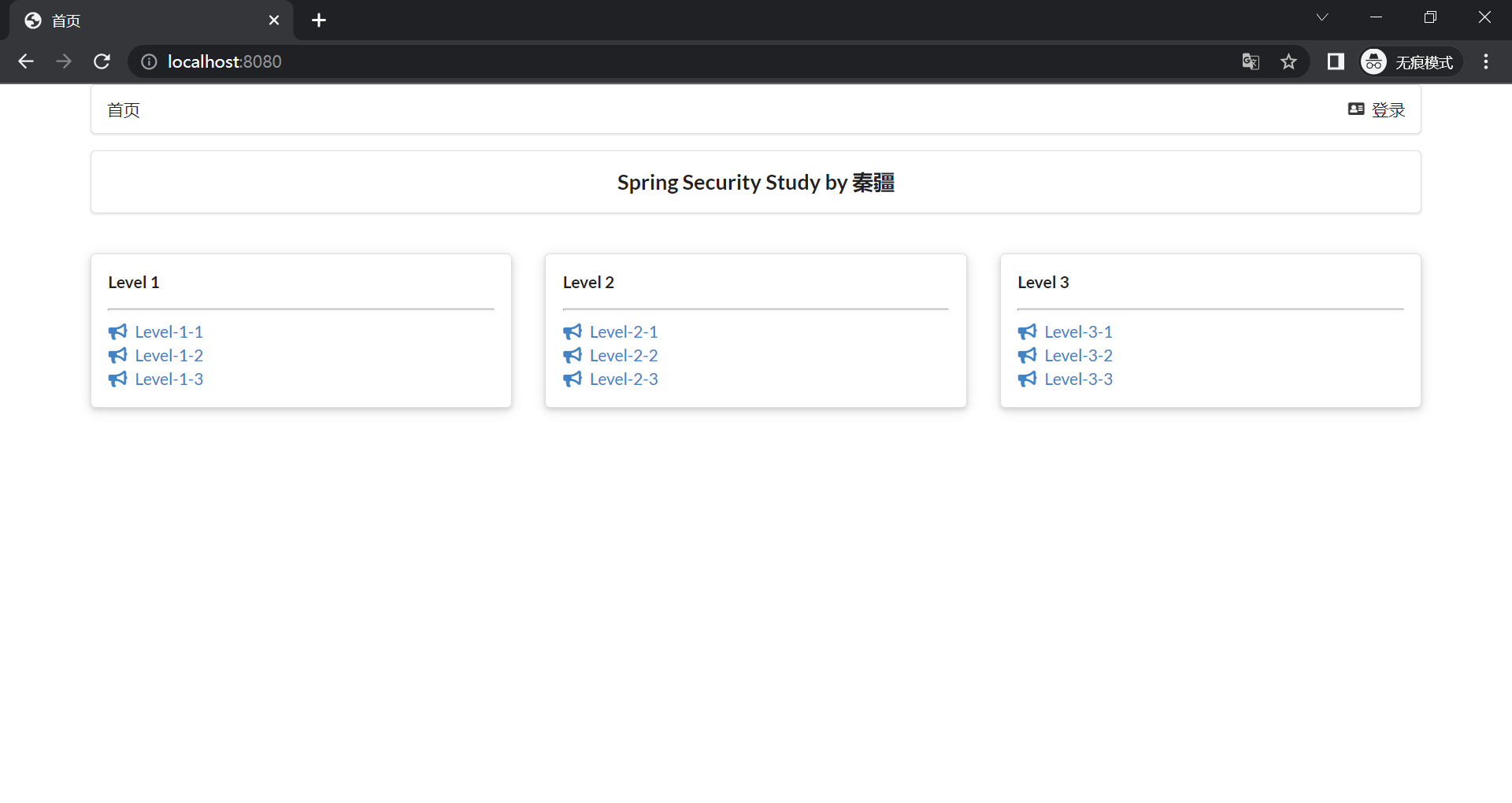Click the browser back arrow
This screenshot has height=803, width=1512.
[x=26, y=61]
